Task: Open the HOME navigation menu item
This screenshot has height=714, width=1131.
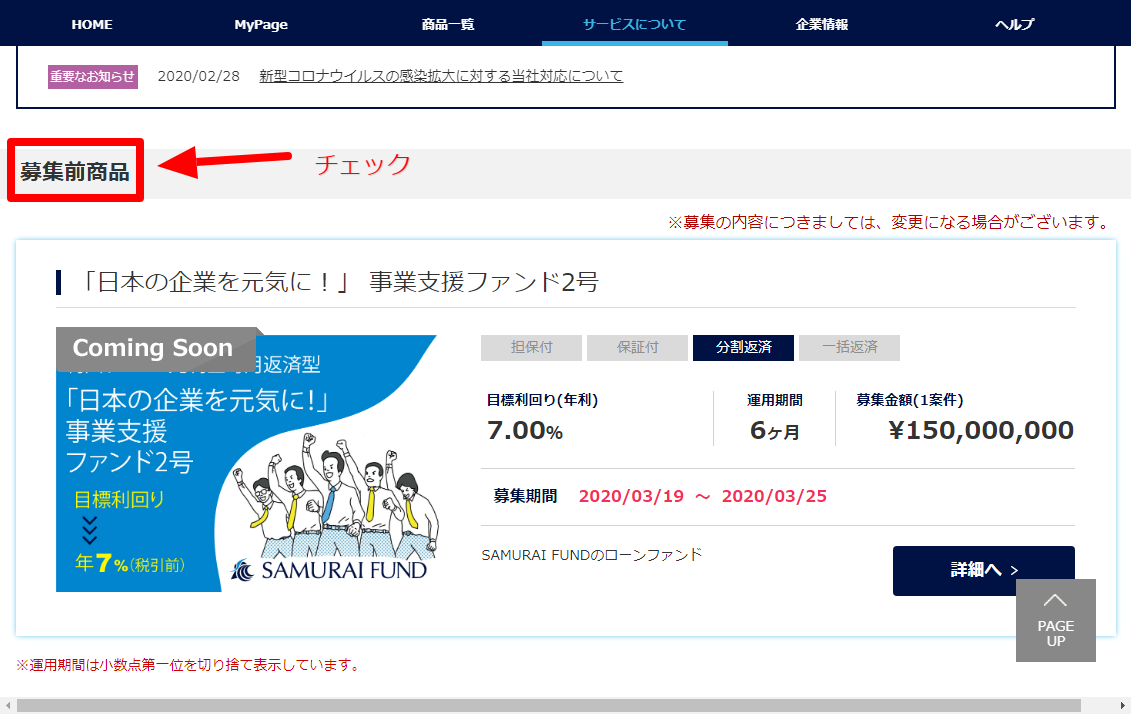Action: [92, 24]
